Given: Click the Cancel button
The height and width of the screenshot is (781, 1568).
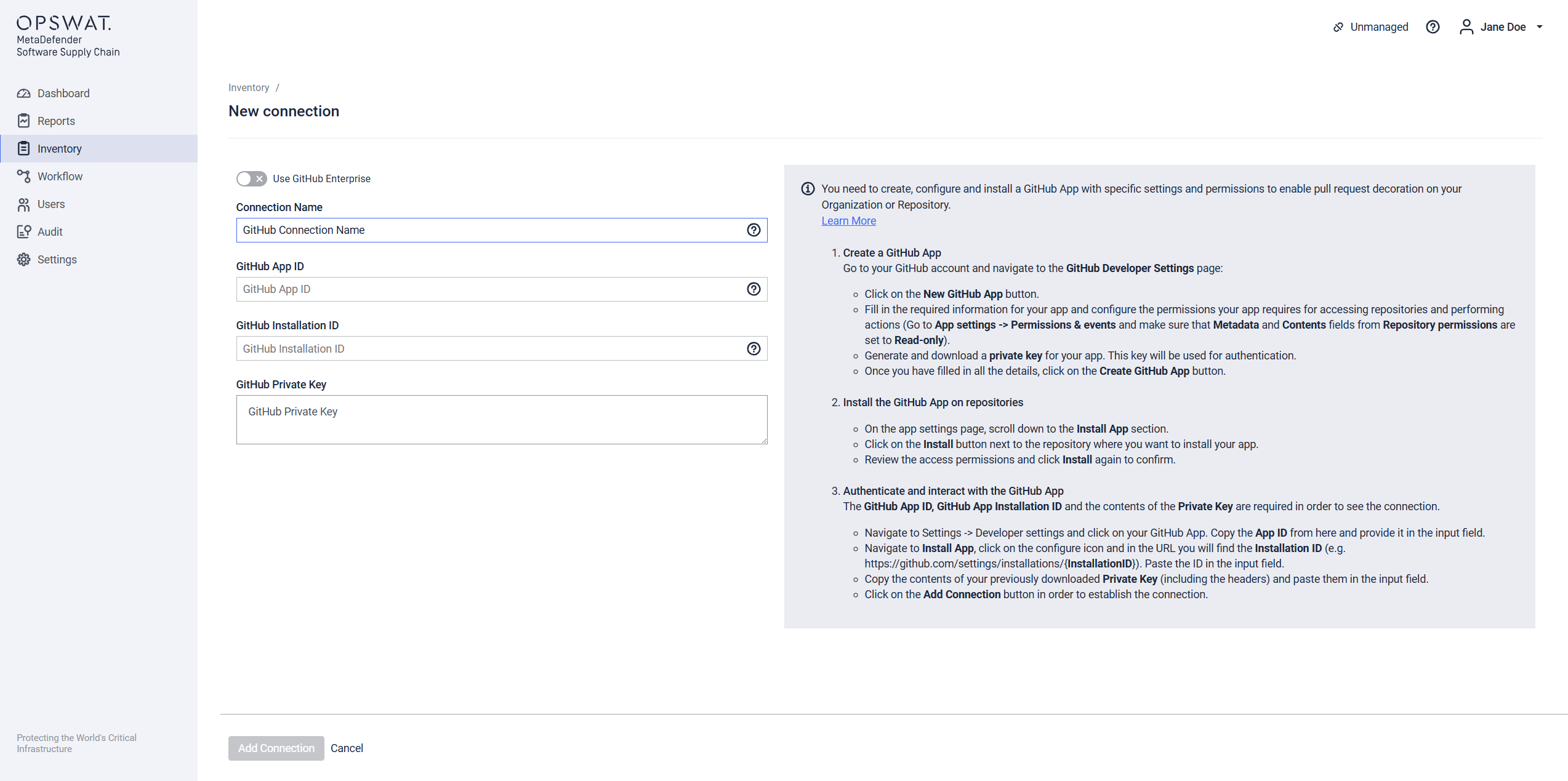Looking at the screenshot, I should pyautogui.click(x=347, y=748).
